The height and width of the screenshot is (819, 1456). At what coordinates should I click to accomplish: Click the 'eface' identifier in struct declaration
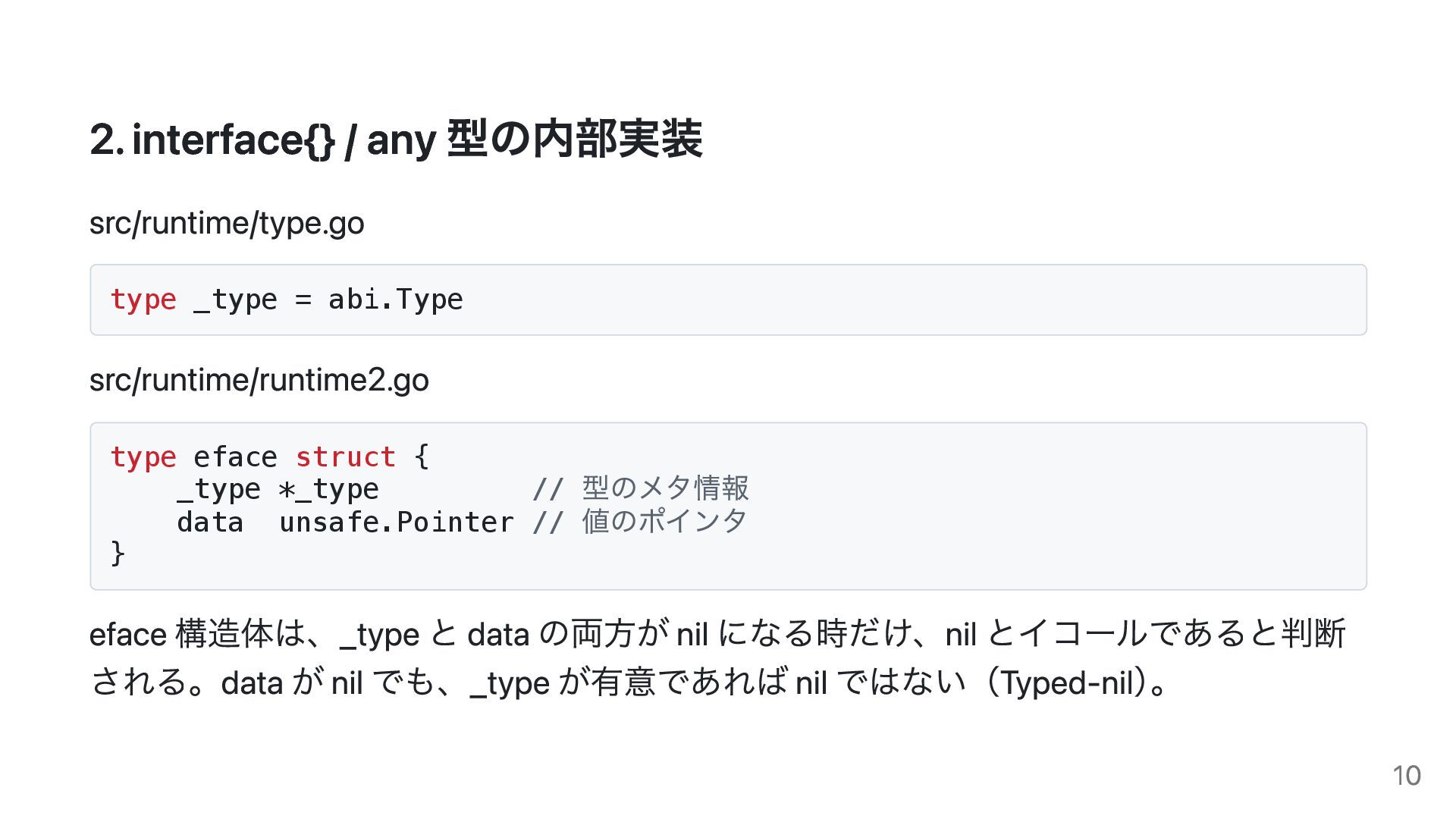coord(235,457)
